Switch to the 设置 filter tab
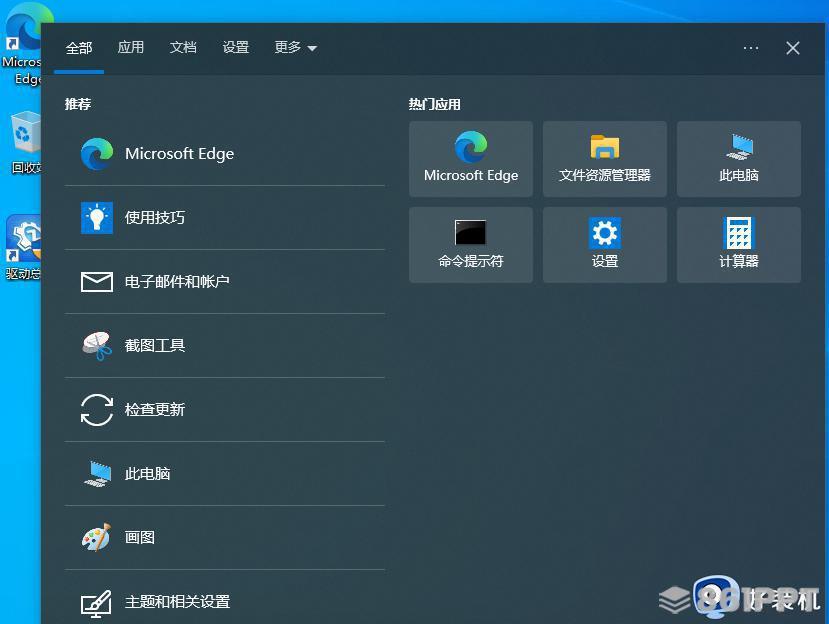829x624 pixels. click(x=235, y=48)
